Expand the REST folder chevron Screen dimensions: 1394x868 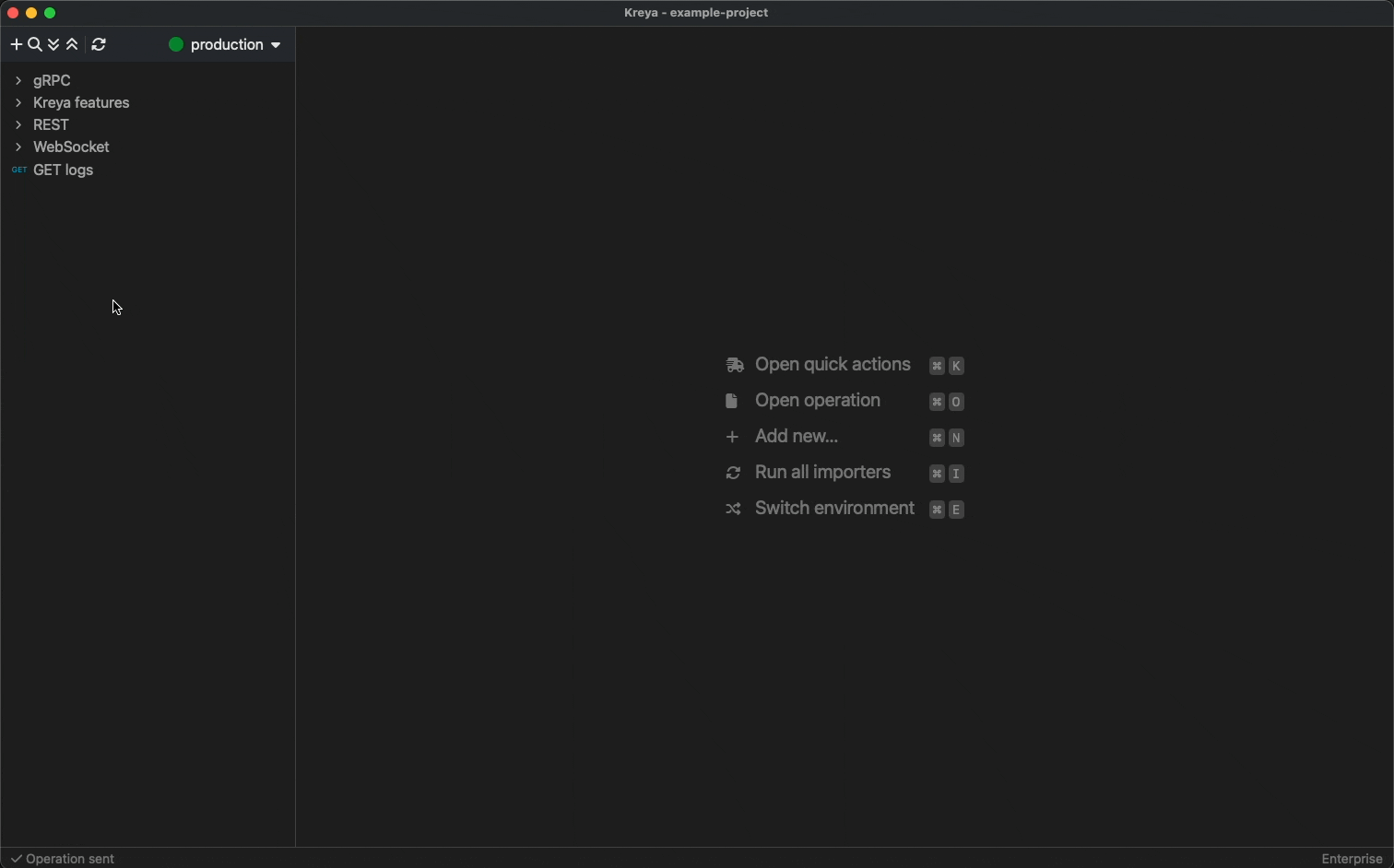(x=18, y=125)
